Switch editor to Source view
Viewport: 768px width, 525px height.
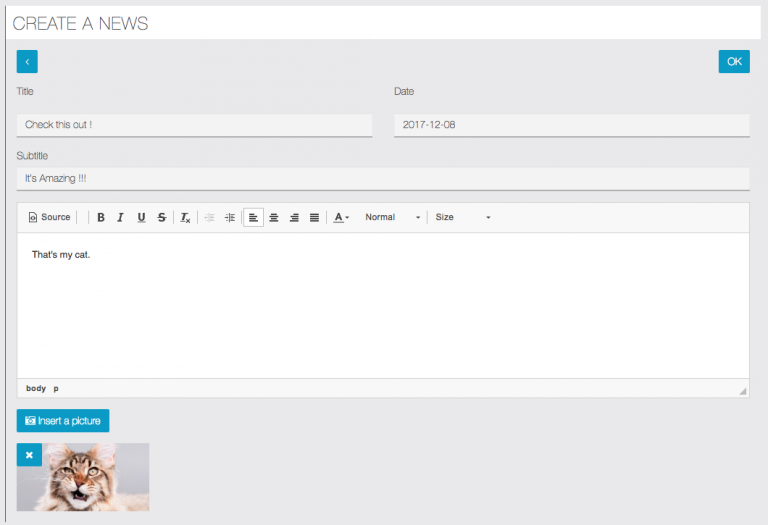[x=50, y=217]
